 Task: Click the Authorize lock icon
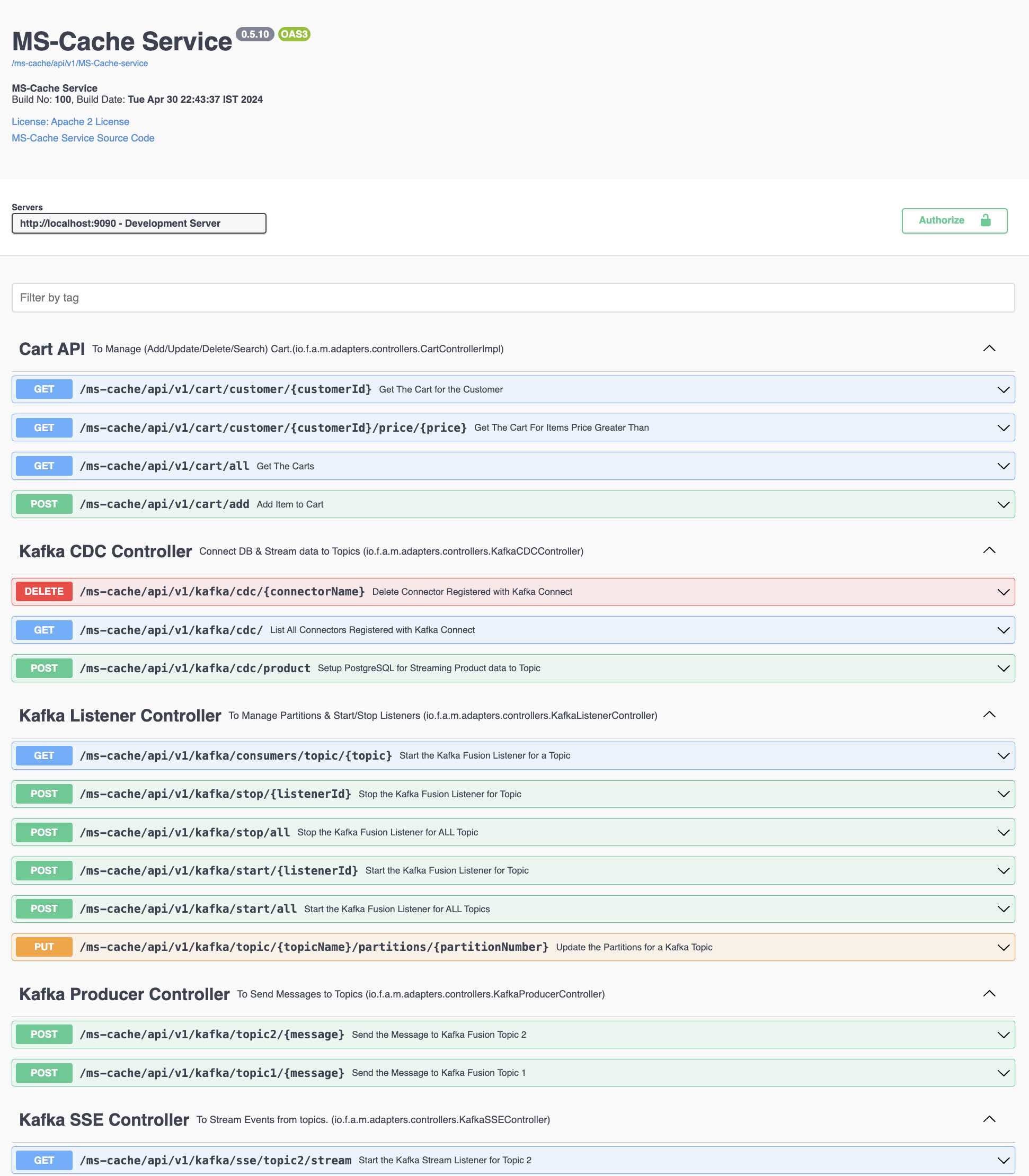pos(986,220)
